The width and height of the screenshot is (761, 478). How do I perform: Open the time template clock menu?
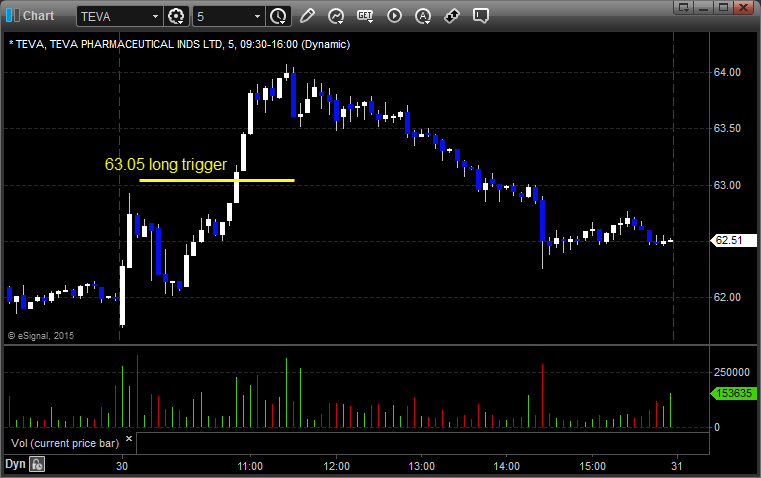(x=278, y=16)
